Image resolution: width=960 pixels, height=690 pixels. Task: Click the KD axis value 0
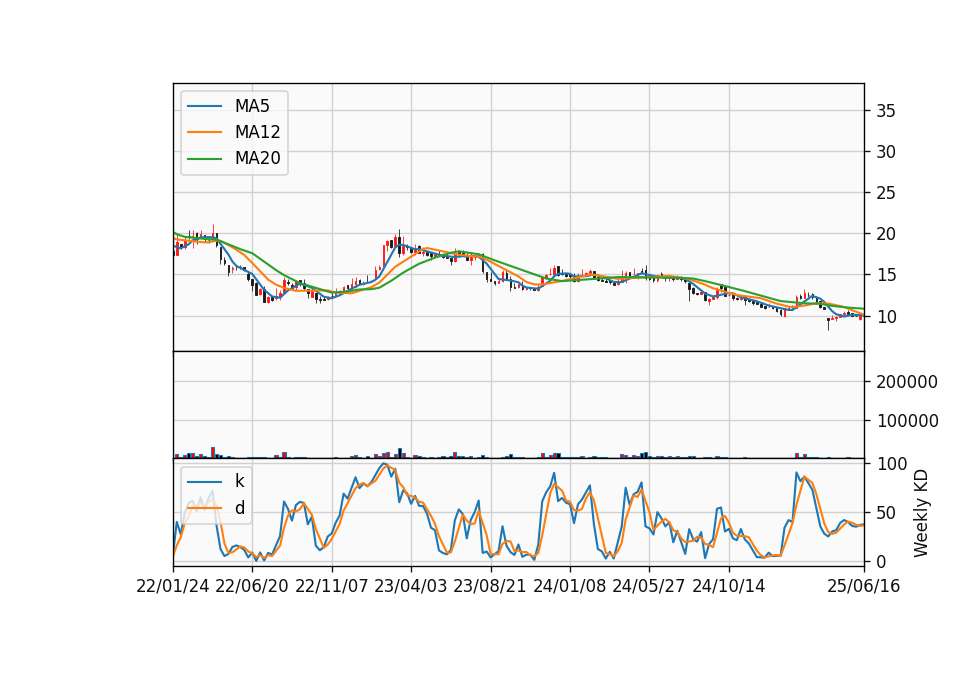pos(881,561)
